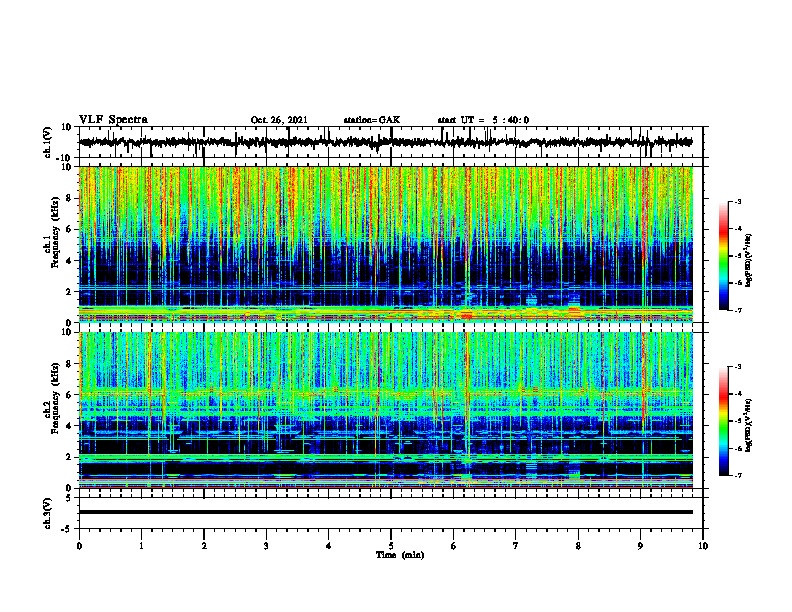Click the time axis tick label '2'
This screenshot has width=792, height=612.
pos(204,546)
